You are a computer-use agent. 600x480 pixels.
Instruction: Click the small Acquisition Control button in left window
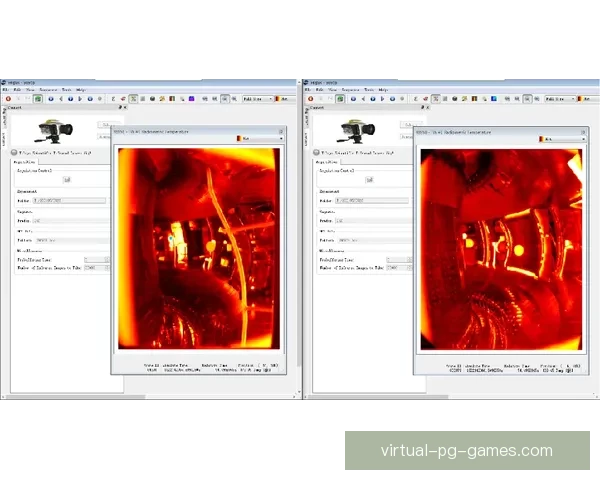(x=67, y=180)
